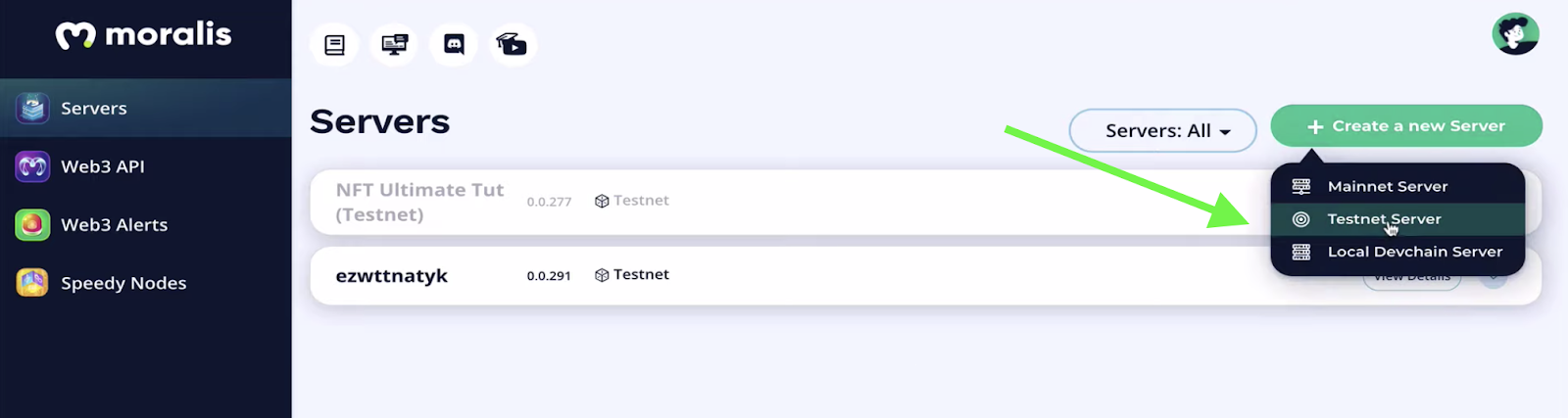Viewport: 1568px width, 418px height.
Task: Click the monitor presentation icon
Action: click(x=394, y=45)
